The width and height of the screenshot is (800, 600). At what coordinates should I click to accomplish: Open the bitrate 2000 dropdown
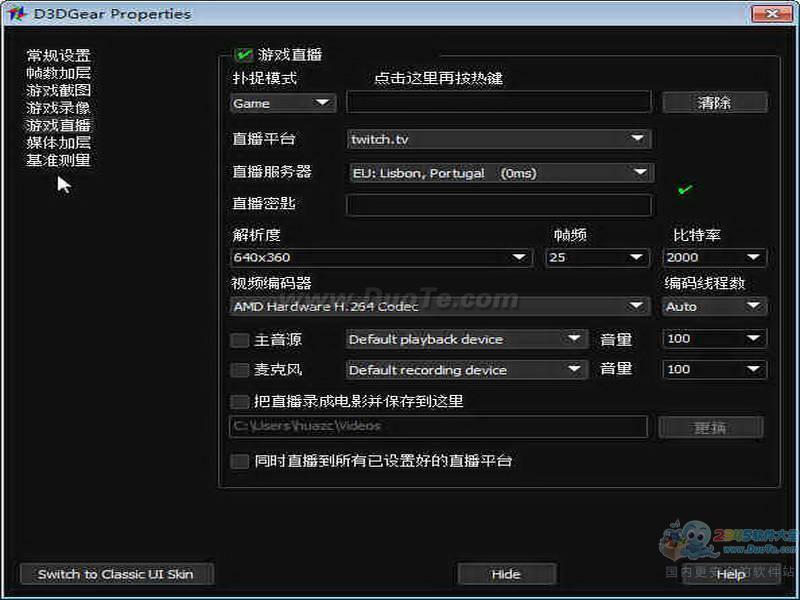tap(714, 257)
